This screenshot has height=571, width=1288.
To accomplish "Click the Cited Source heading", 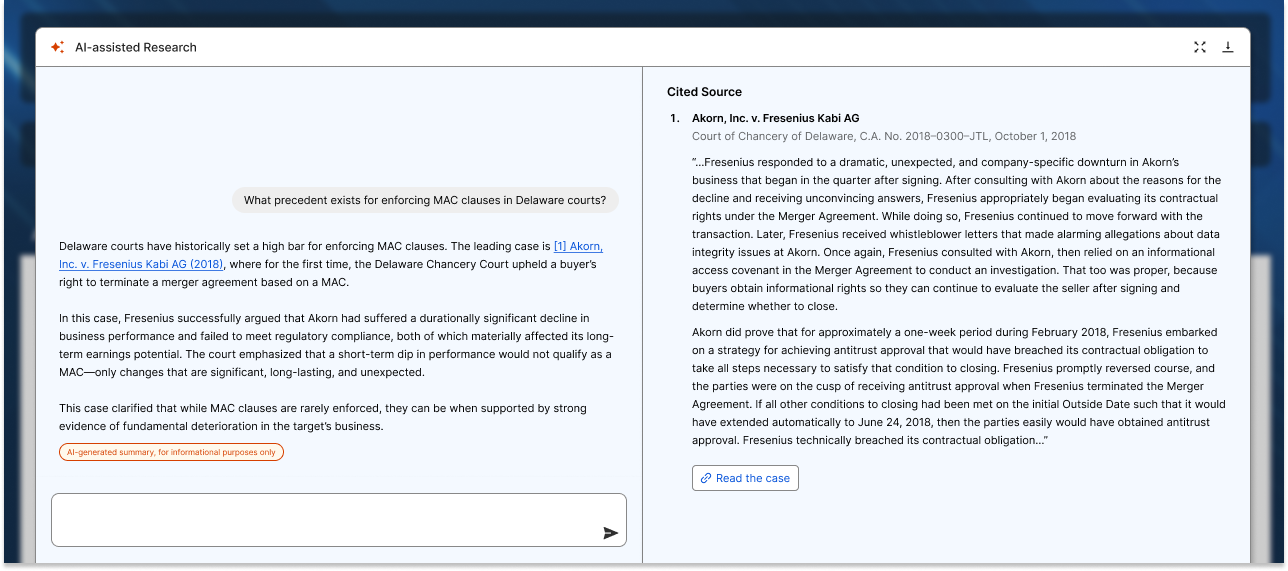I will coord(705,92).
